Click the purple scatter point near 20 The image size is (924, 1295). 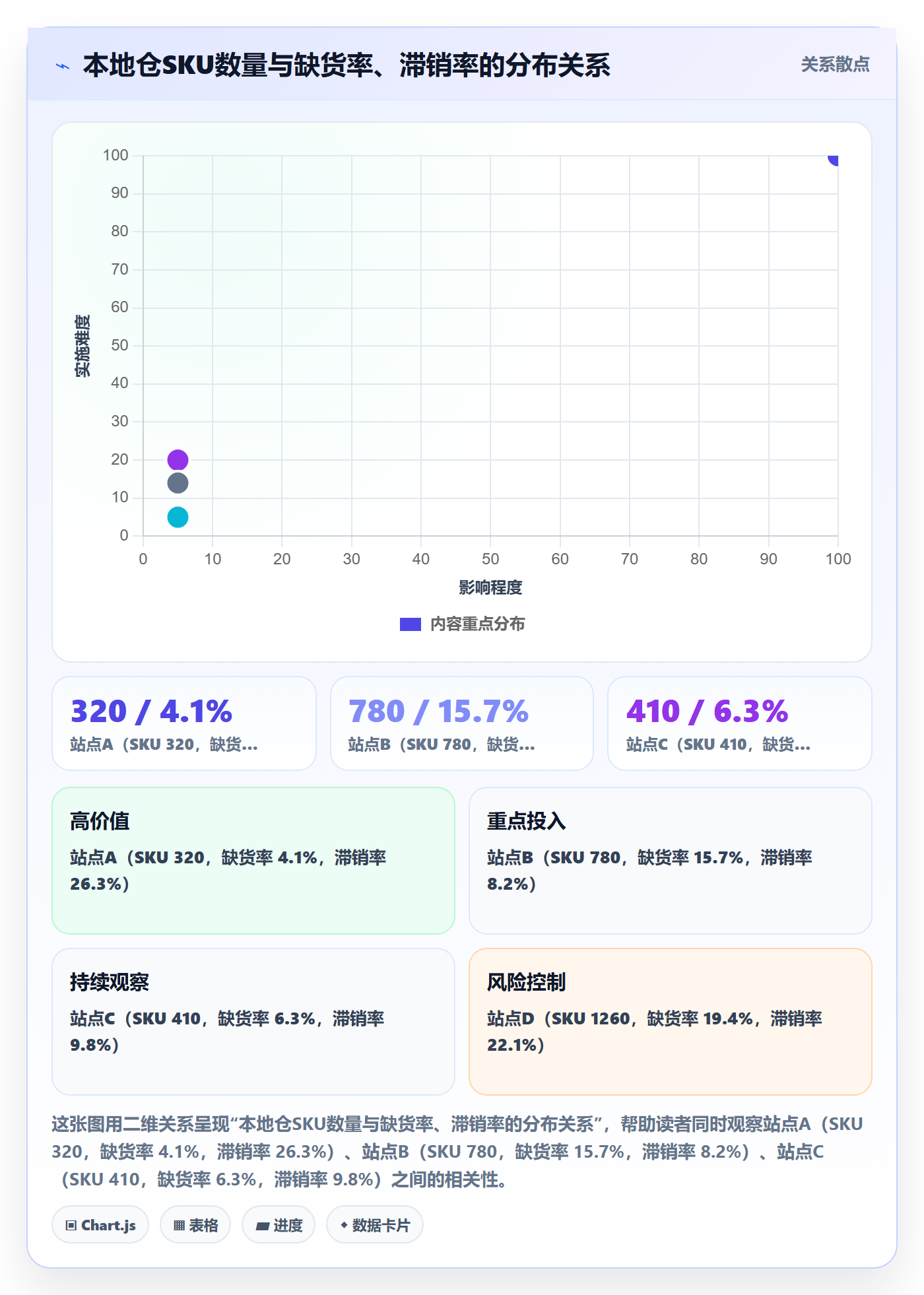tap(178, 459)
